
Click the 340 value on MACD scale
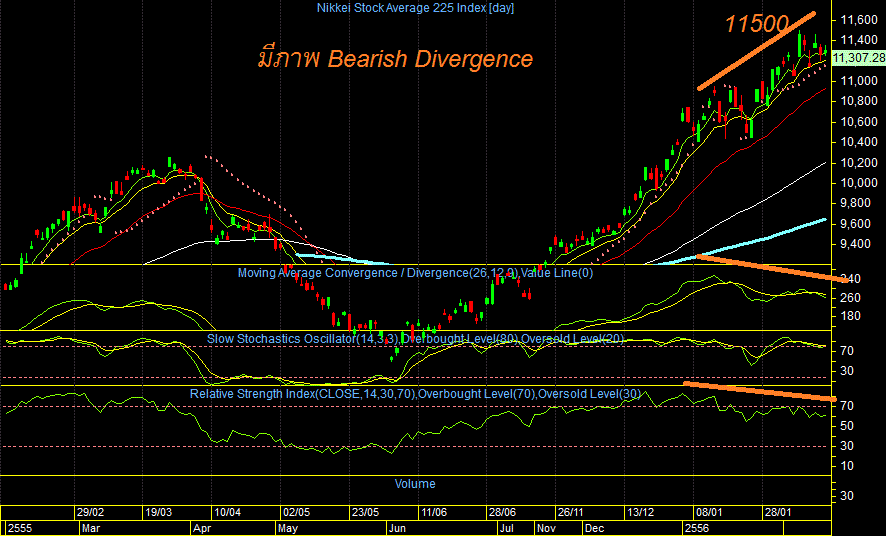850,279
